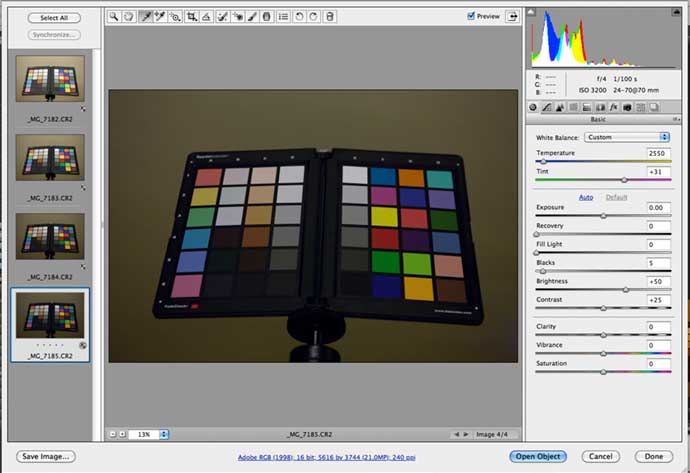Select the Red Eye Removal tool
Image resolution: width=690 pixels, height=473 pixels.
pyautogui.click(x=238, y=17)
